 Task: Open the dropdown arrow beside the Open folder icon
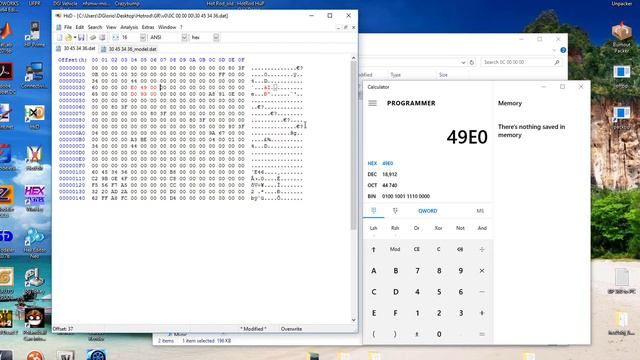[x=75, y=38]
